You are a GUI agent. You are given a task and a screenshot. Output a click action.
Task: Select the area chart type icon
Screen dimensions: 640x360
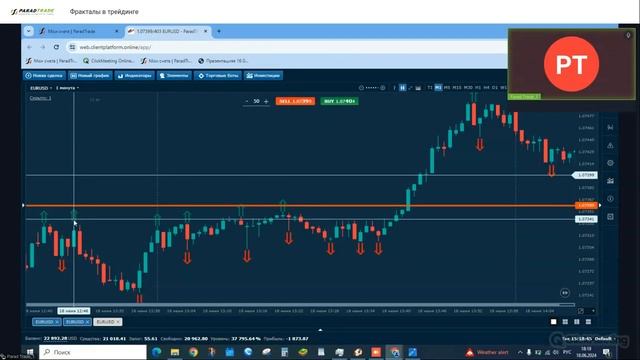click(418, 88)
